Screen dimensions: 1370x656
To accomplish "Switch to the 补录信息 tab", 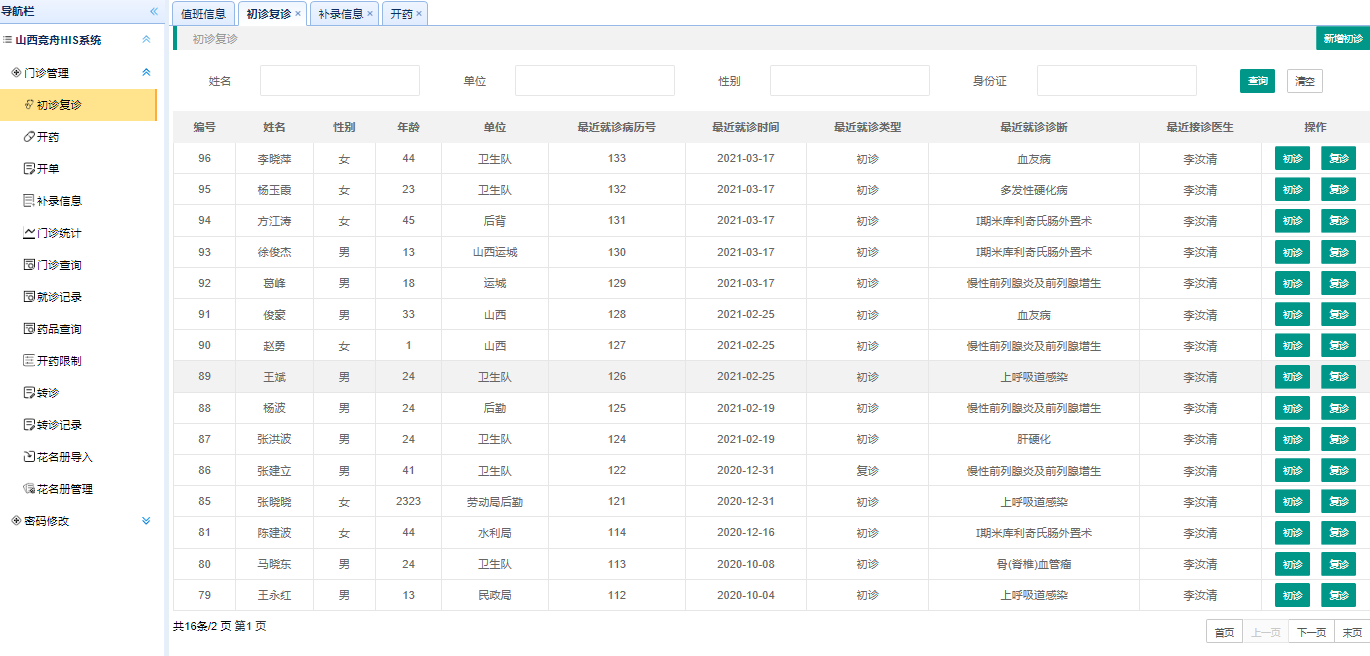I will coord(340,14).
